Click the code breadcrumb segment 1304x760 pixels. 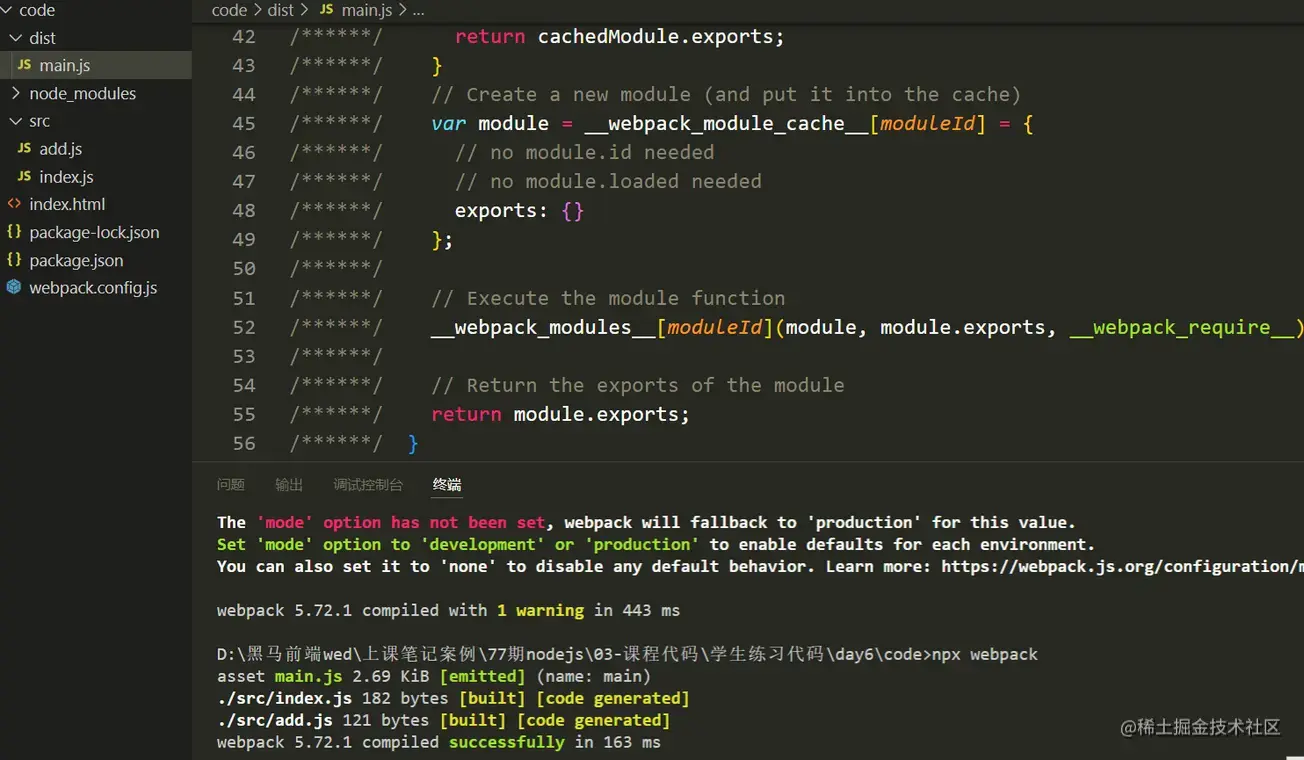click(229, 10)
